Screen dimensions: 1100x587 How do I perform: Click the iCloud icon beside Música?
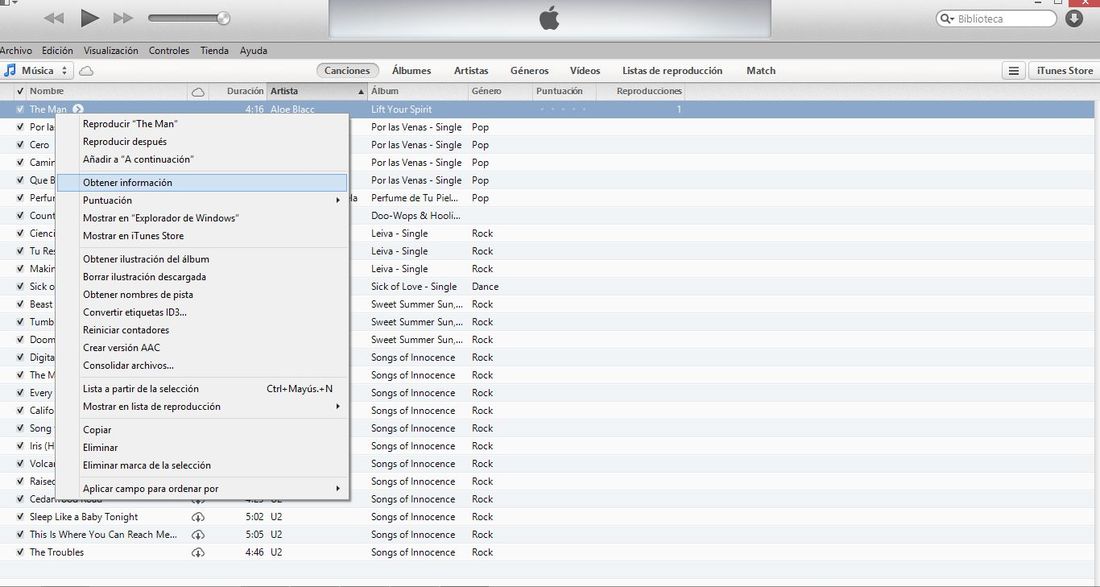pyautogui.click(x=86, y=71)
